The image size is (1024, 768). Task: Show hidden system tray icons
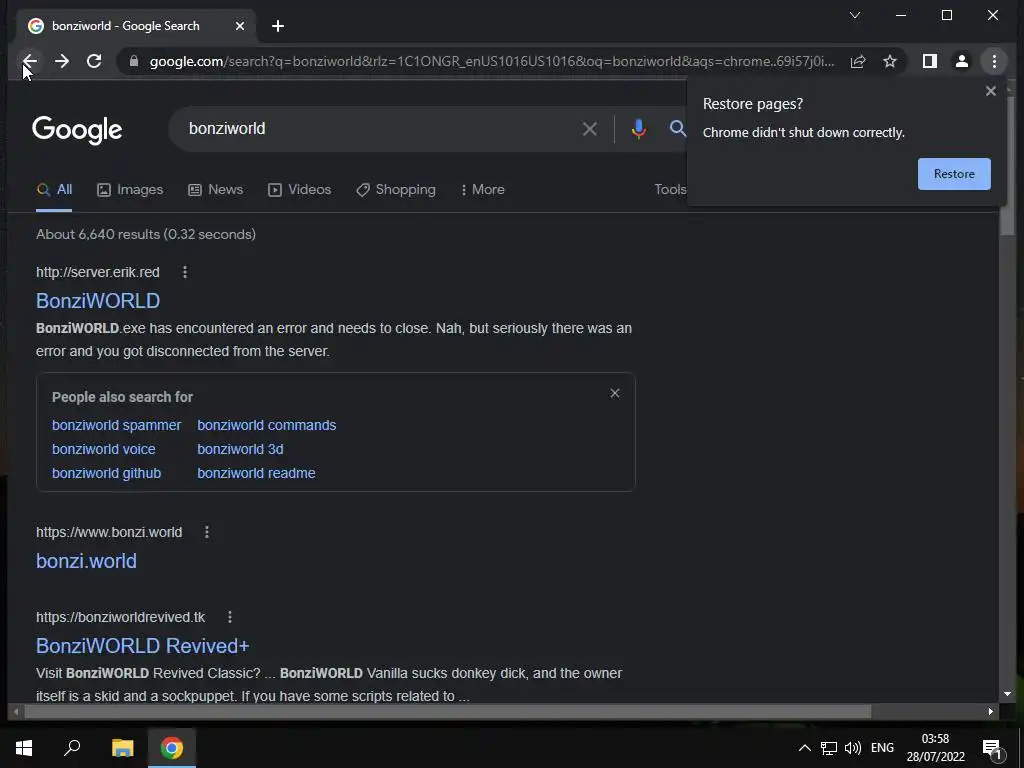tap(805, 748)
